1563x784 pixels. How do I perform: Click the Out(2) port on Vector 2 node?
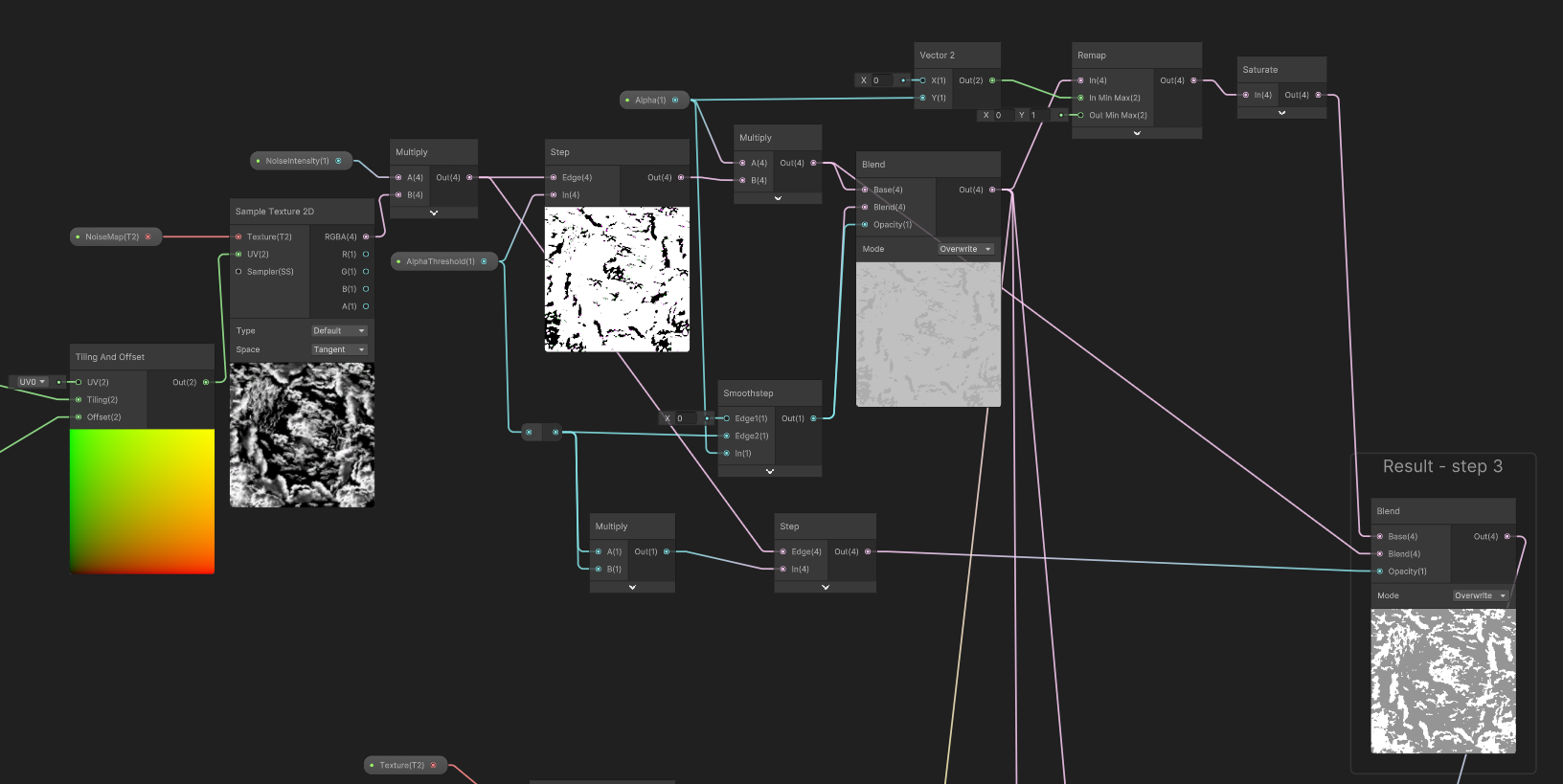992,80
